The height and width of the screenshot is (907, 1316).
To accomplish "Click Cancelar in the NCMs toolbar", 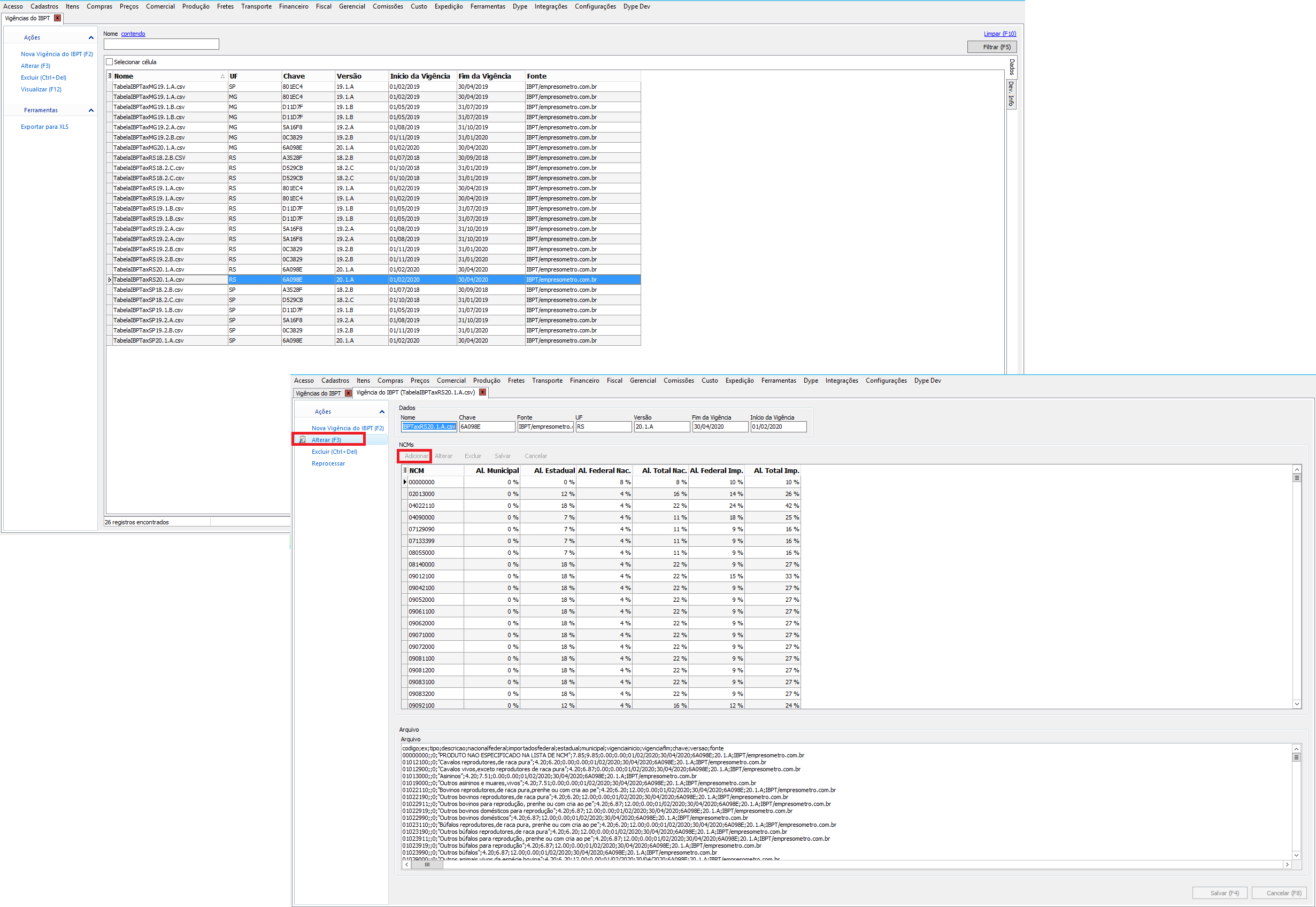I will tap(536, 456).
